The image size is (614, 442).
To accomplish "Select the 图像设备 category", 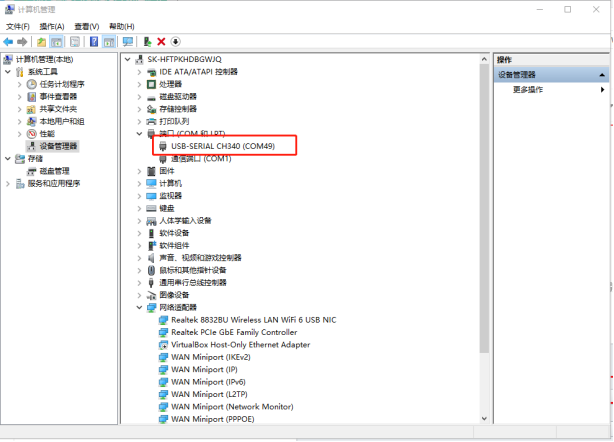I will point(174,295).
